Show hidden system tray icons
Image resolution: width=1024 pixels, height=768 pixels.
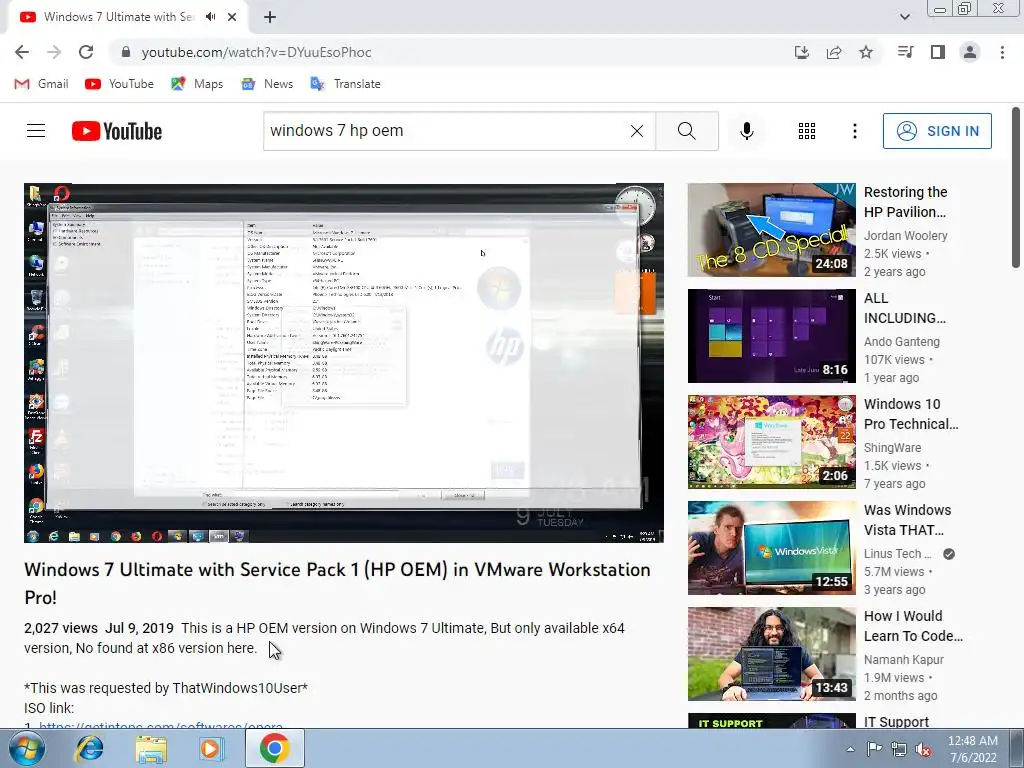tap(850, 749)
